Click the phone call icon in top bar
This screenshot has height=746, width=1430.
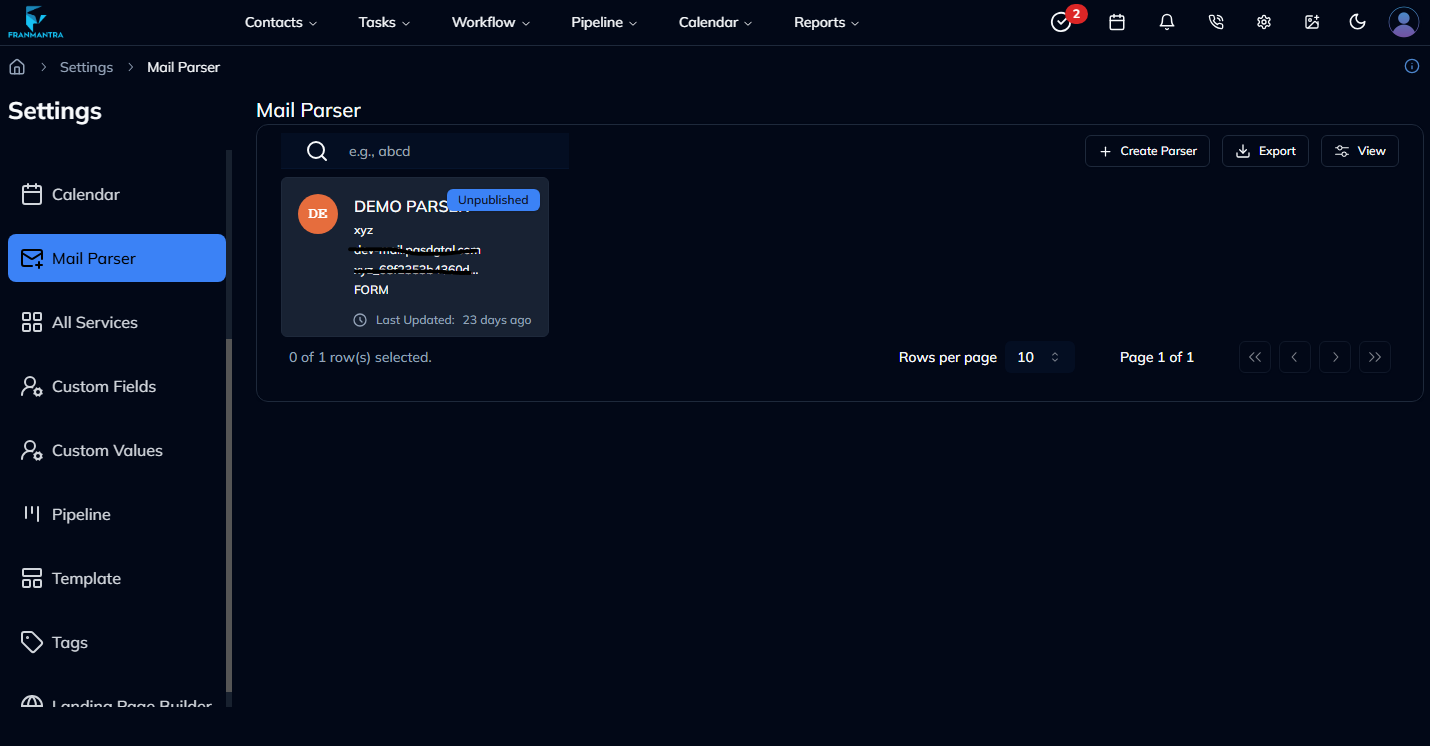pyautogui.click(x=1215, y=21)
